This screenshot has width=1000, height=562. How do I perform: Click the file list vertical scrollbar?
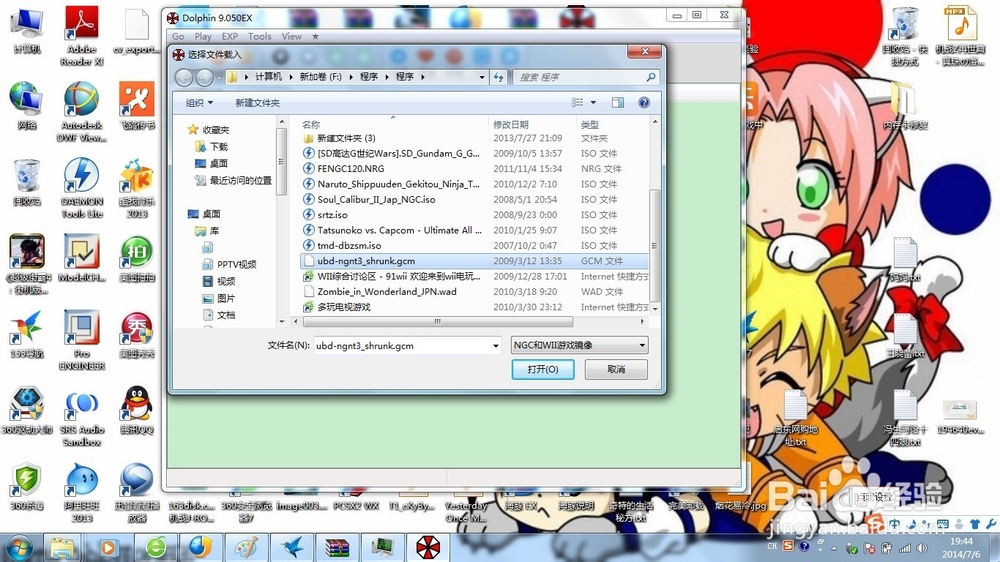tap(654, 246)
